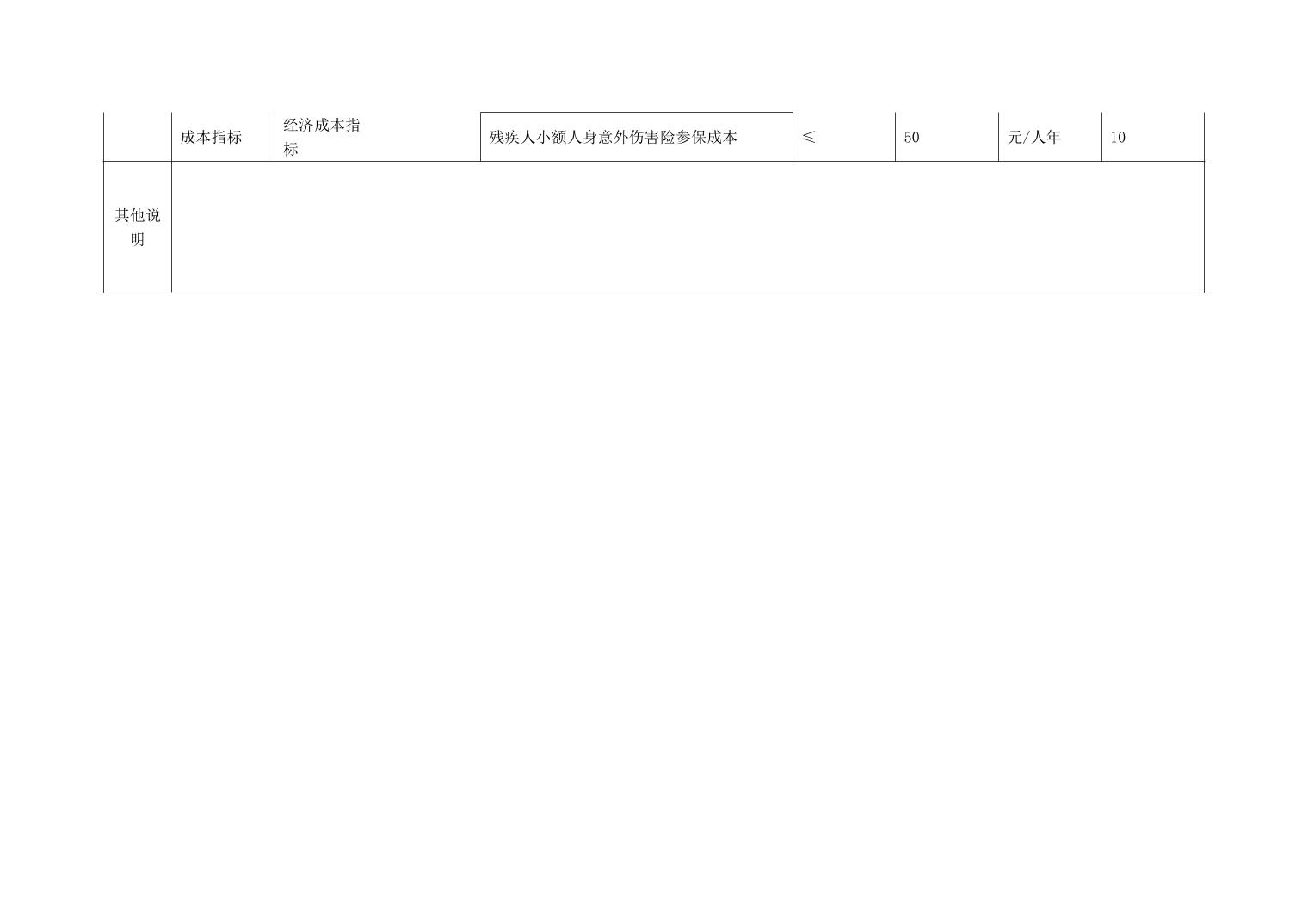Select the ≤ comparison symbol
Image resolution: width=1308 pixels, height=924 pixels.
click(808, 137)
